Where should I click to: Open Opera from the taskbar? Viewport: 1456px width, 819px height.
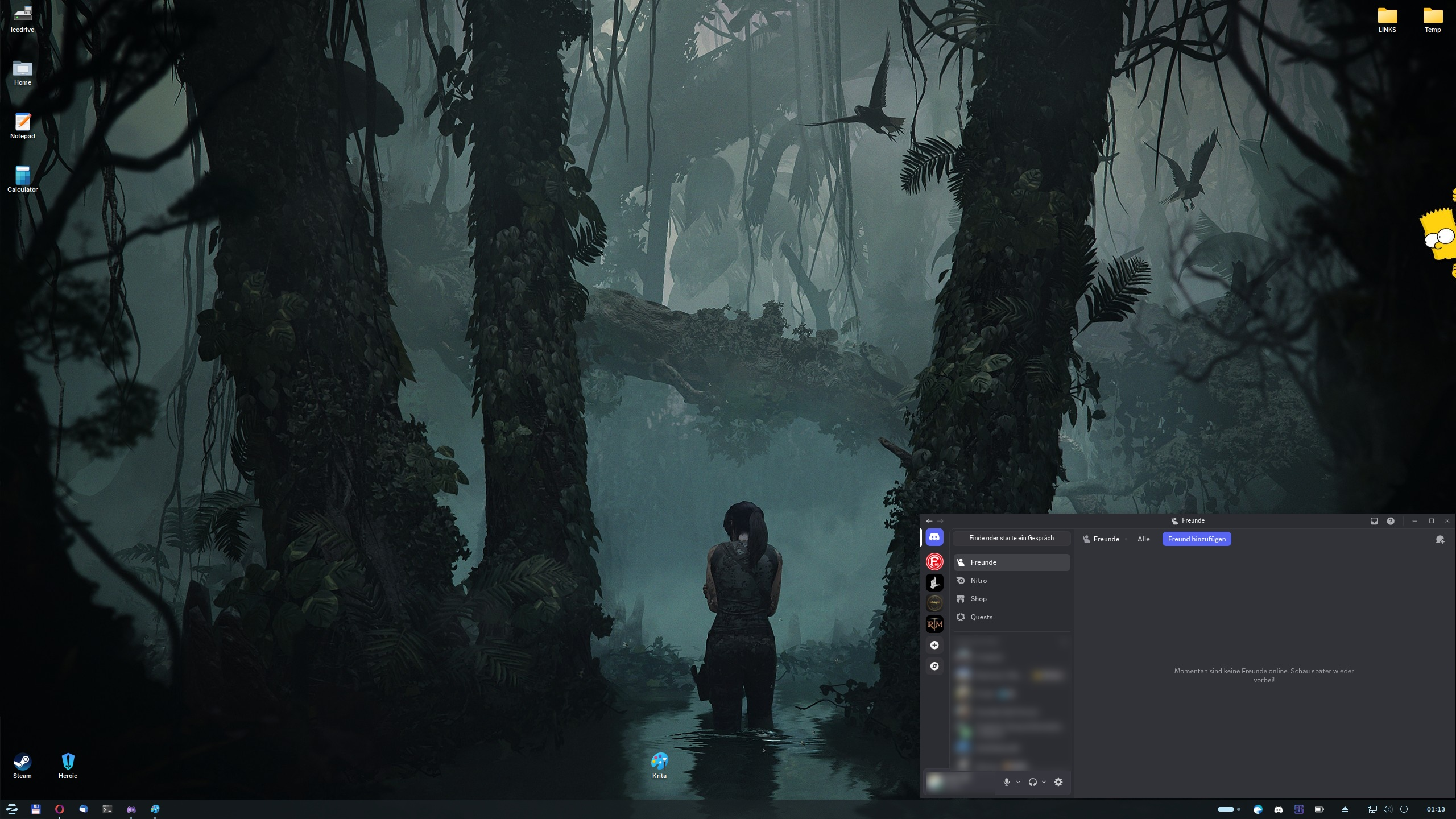[x=60, y=809]
